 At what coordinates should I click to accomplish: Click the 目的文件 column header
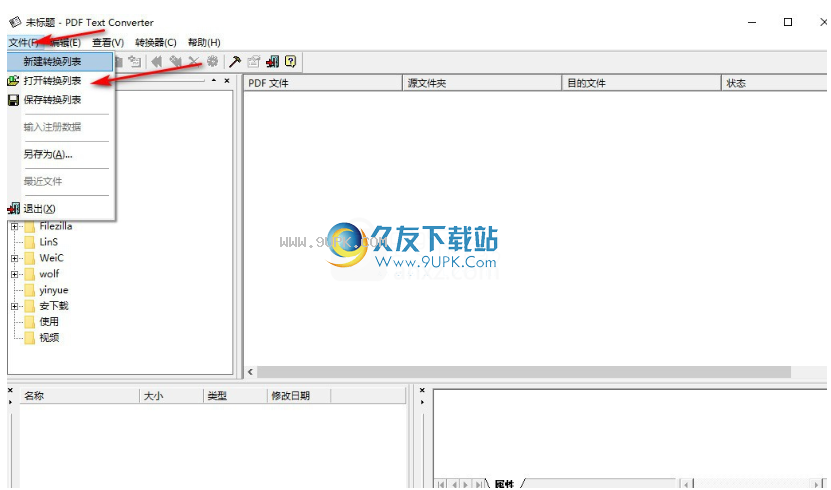(x=641, y=83)
